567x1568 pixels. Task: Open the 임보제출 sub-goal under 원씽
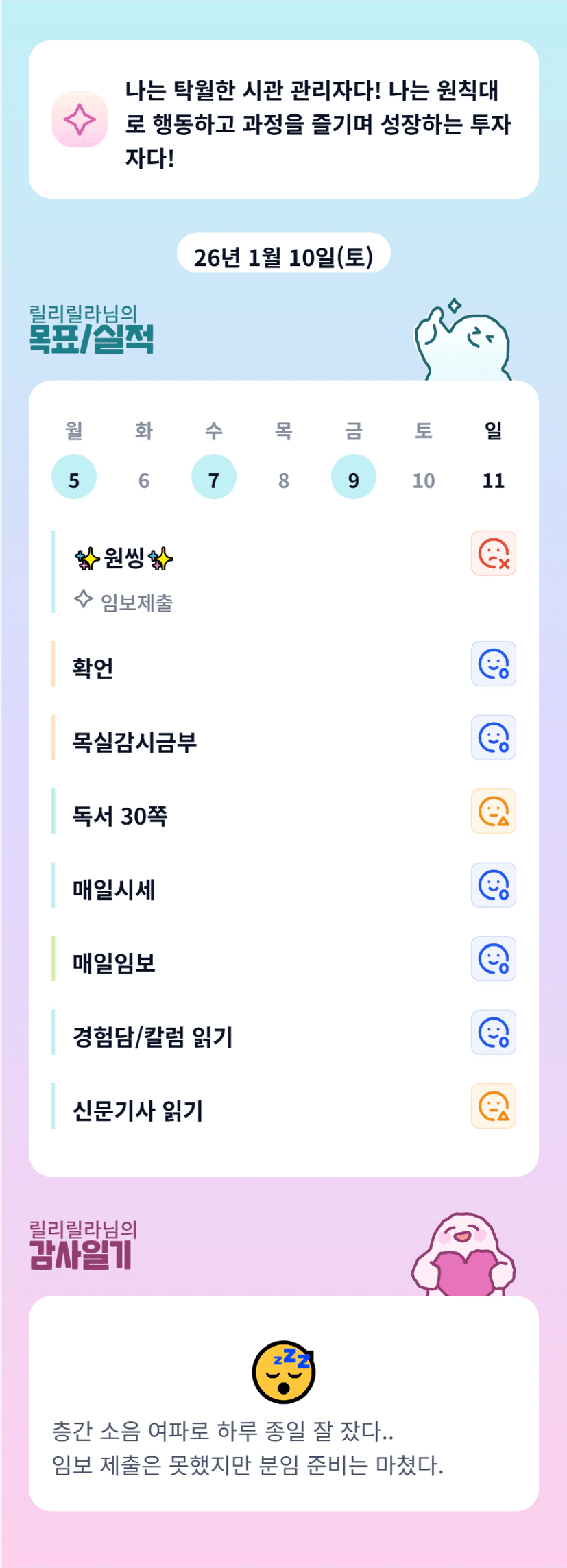136,603
